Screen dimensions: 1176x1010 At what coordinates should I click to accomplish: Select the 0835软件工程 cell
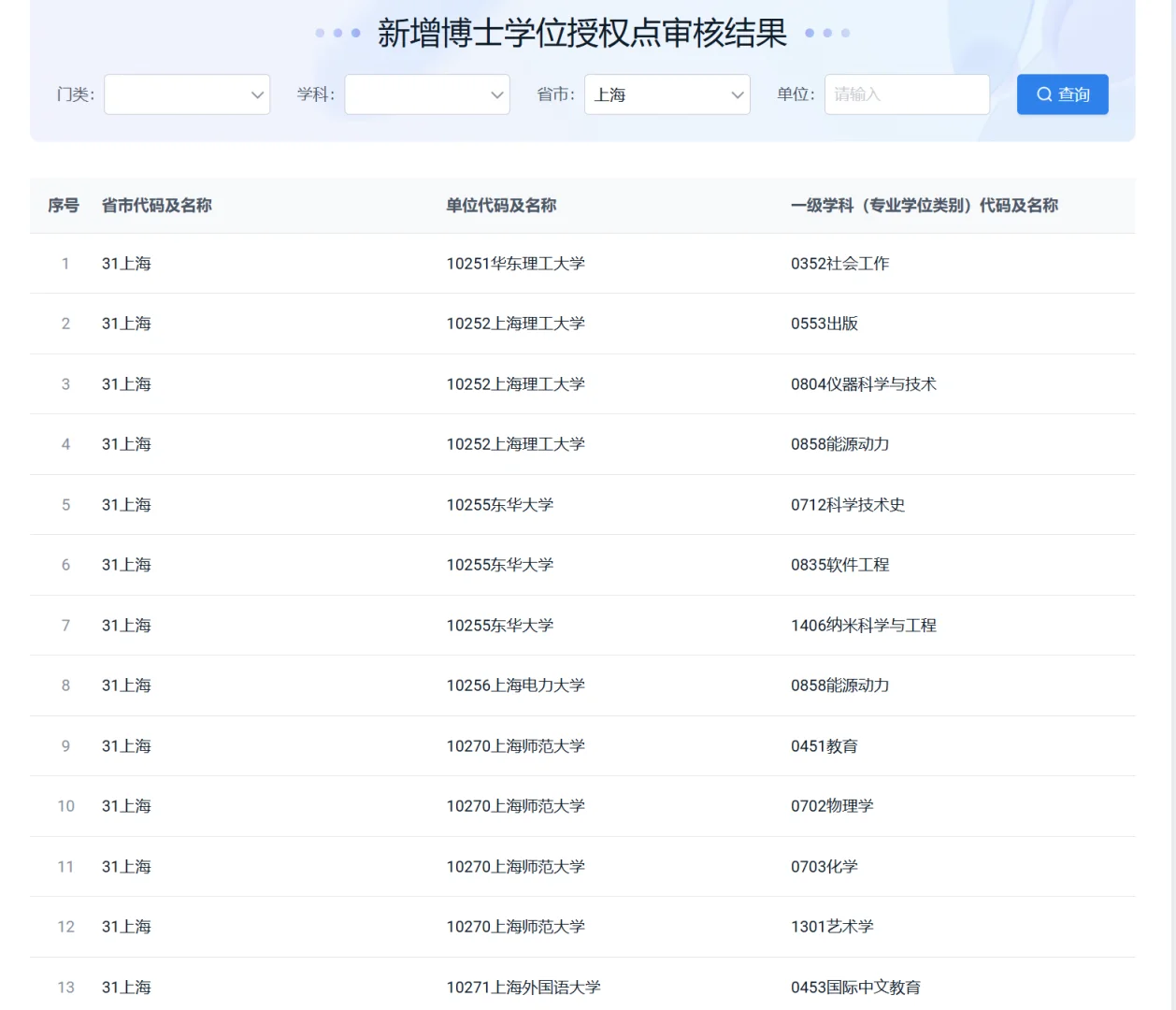coord(839,565)
